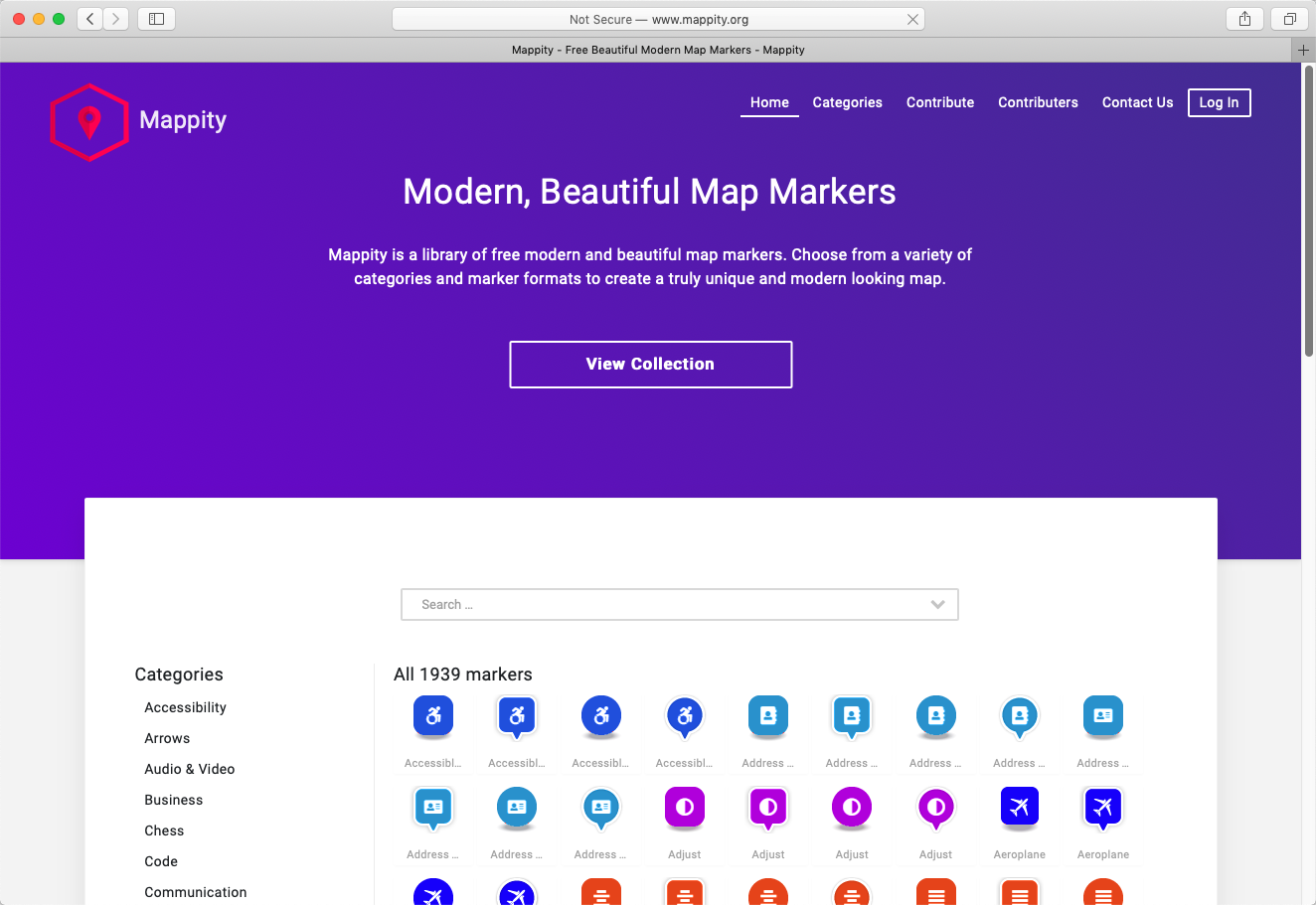The height and width of the screenshot is (905, 1316).
Task: Open the Communication category
Action: [x=196, y=892]
